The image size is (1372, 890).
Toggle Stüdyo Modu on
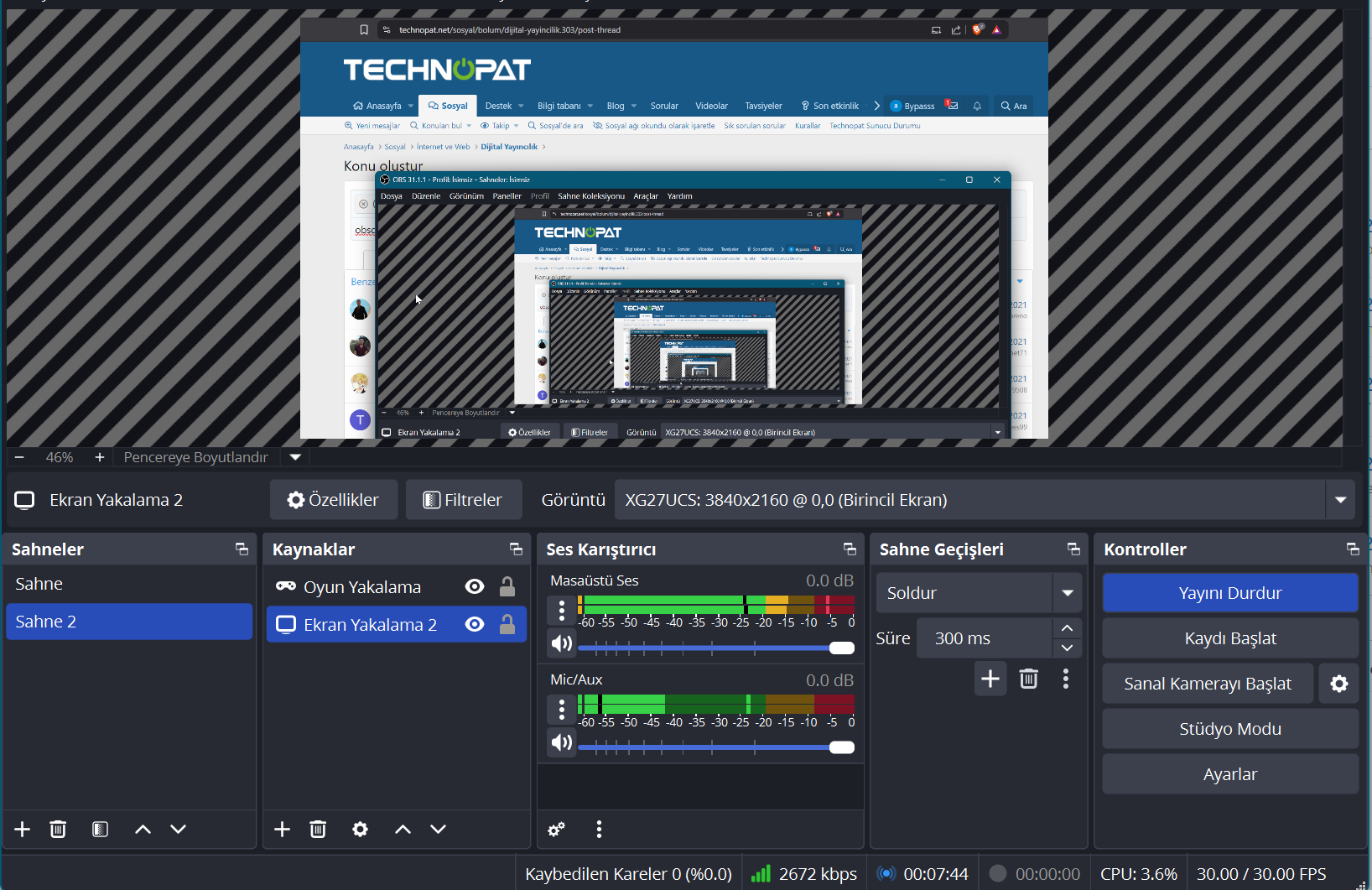[x=1230, y=729]
